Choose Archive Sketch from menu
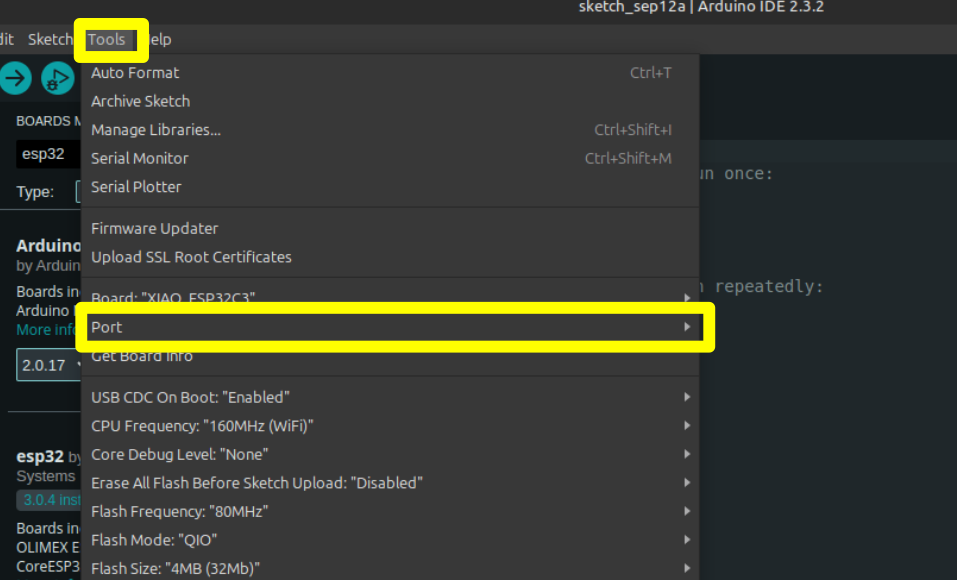The image size is (957, 580). point(140,101)
